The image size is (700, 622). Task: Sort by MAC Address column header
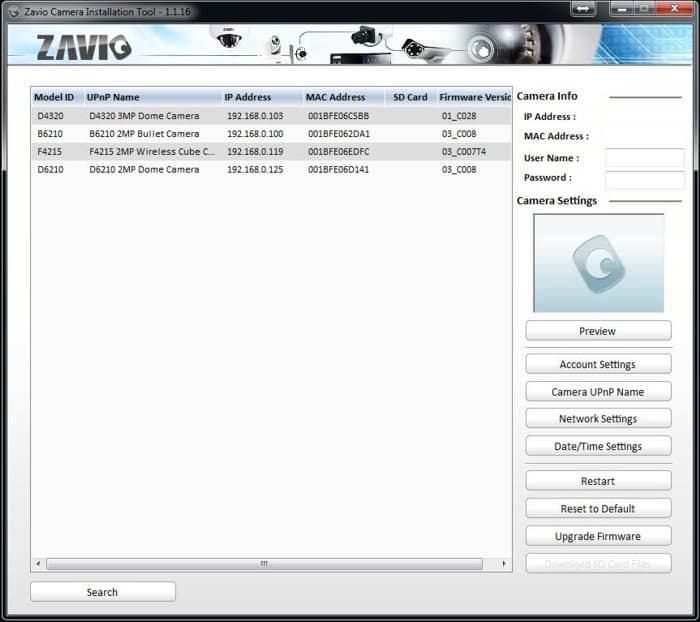click(344, 97)
